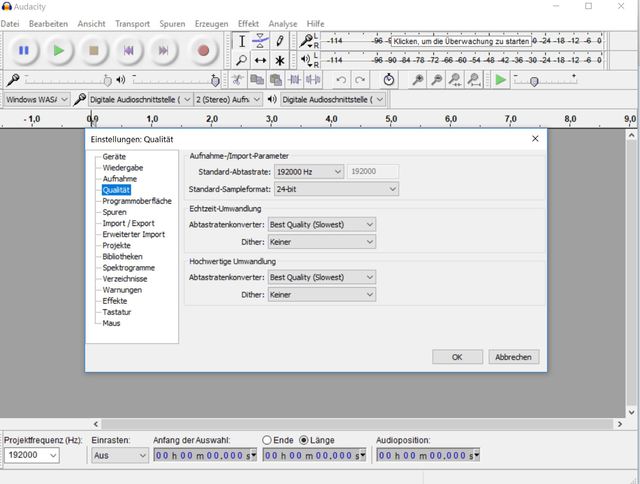Image resolution: width=640 pixels, height=484 pixels.
Task: Open Einrasten Aus dropdown
Action: point(120,455)
